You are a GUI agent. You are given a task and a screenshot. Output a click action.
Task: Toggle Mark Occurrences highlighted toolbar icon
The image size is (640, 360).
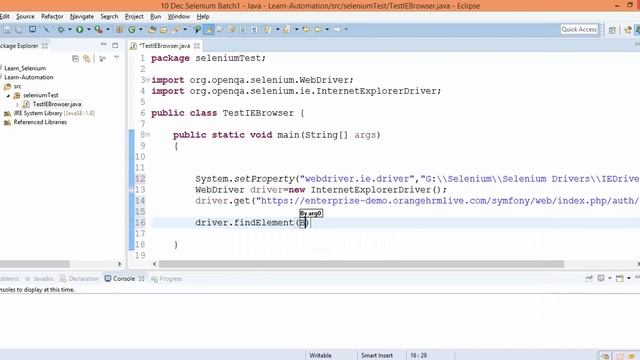209,29
